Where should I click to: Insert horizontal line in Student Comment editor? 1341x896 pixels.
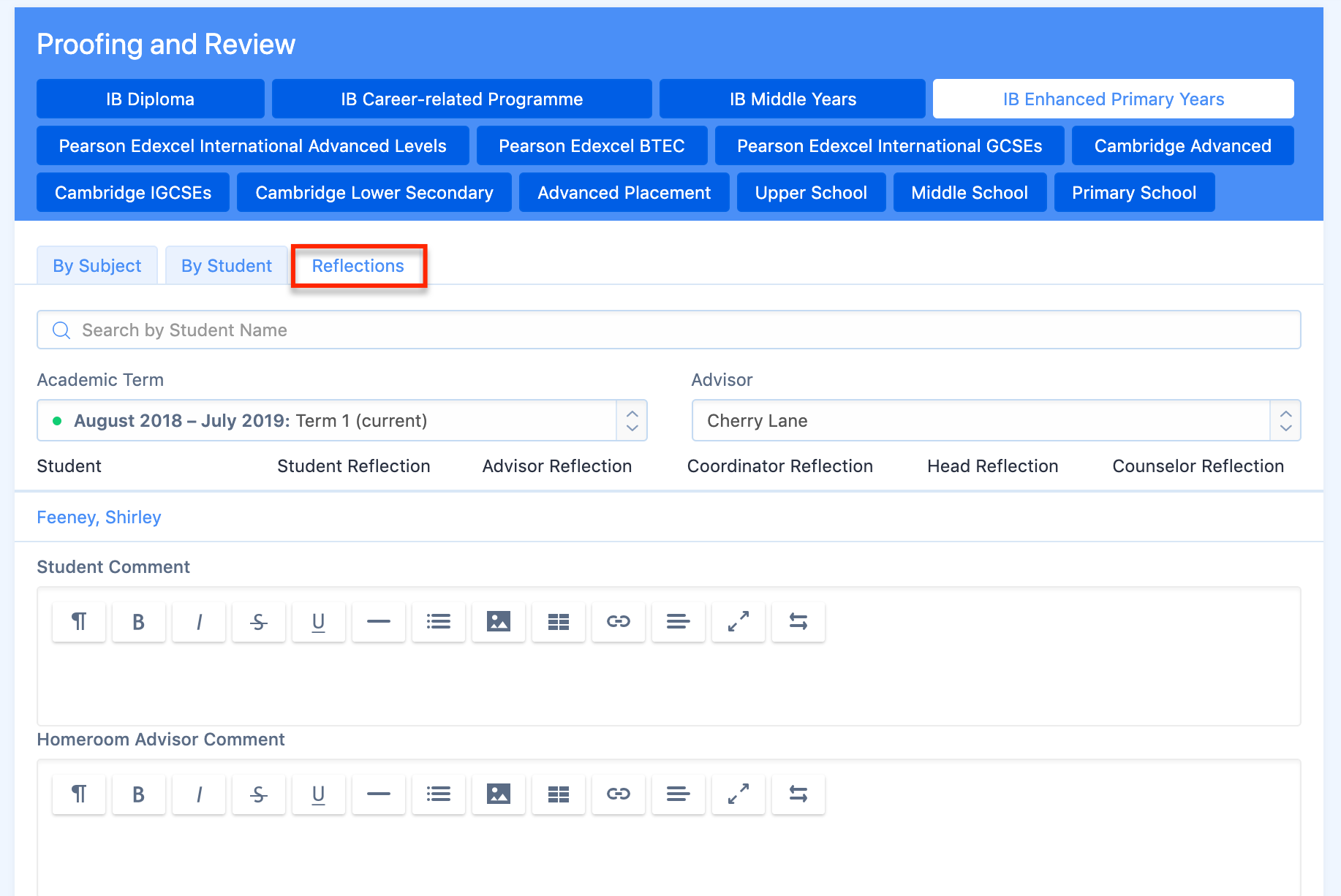379,622
